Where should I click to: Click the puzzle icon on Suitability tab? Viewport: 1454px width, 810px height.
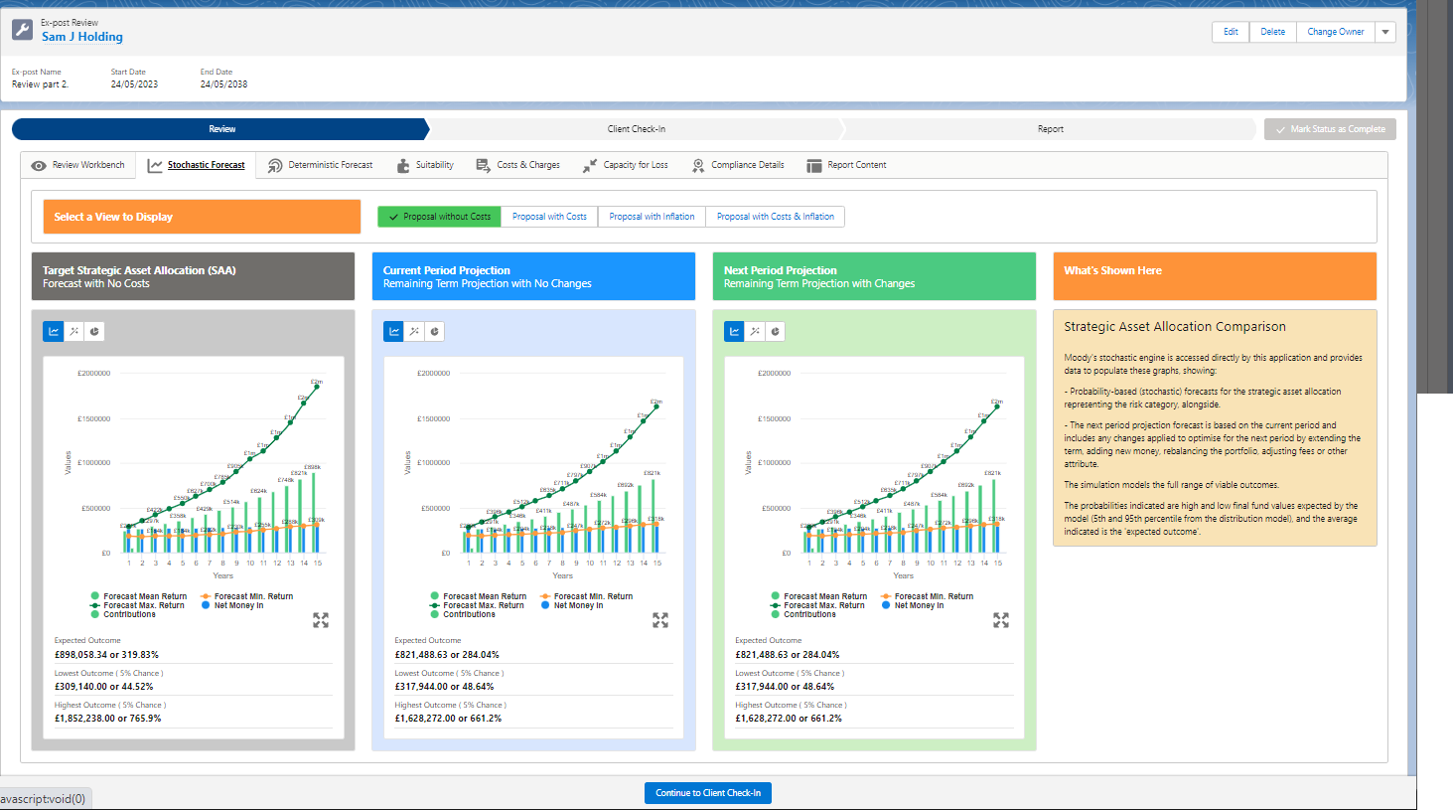click(x=403, y=165)
